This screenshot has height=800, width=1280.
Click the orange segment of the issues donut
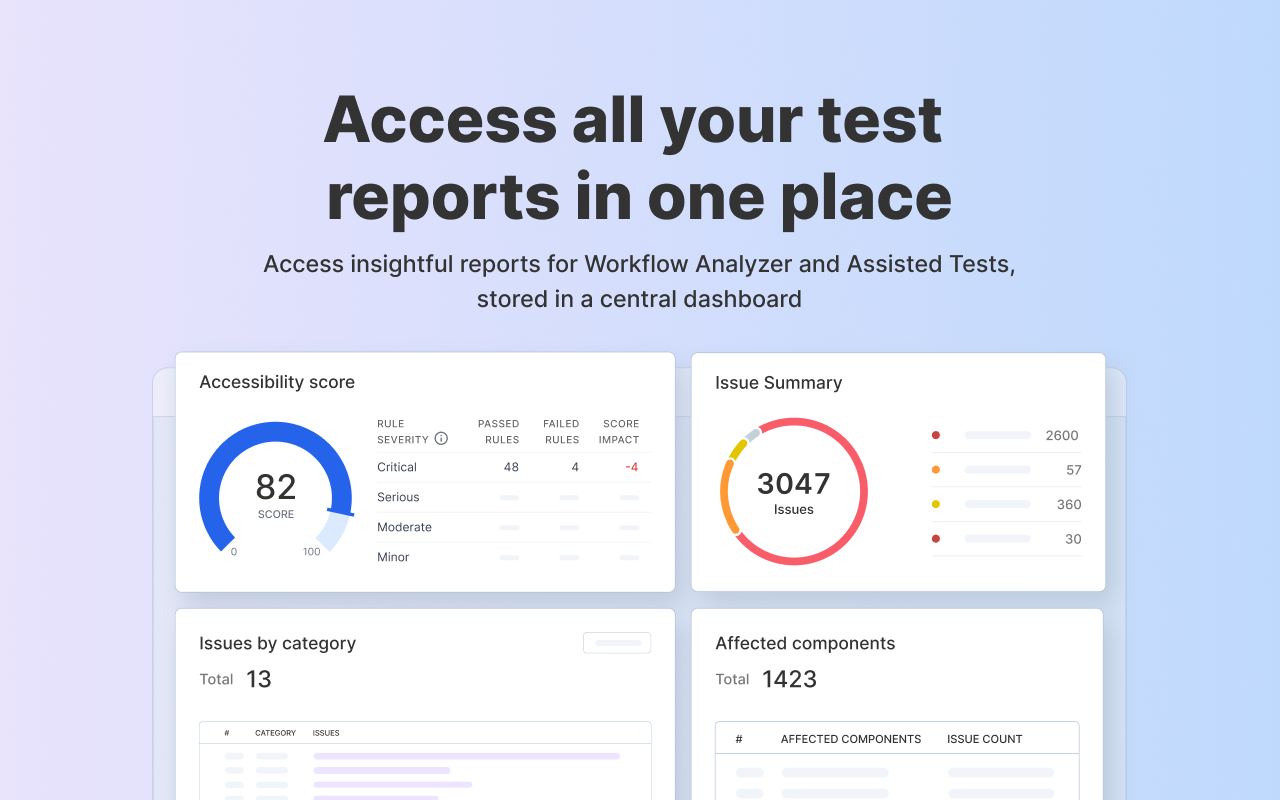tap(727, 496)
